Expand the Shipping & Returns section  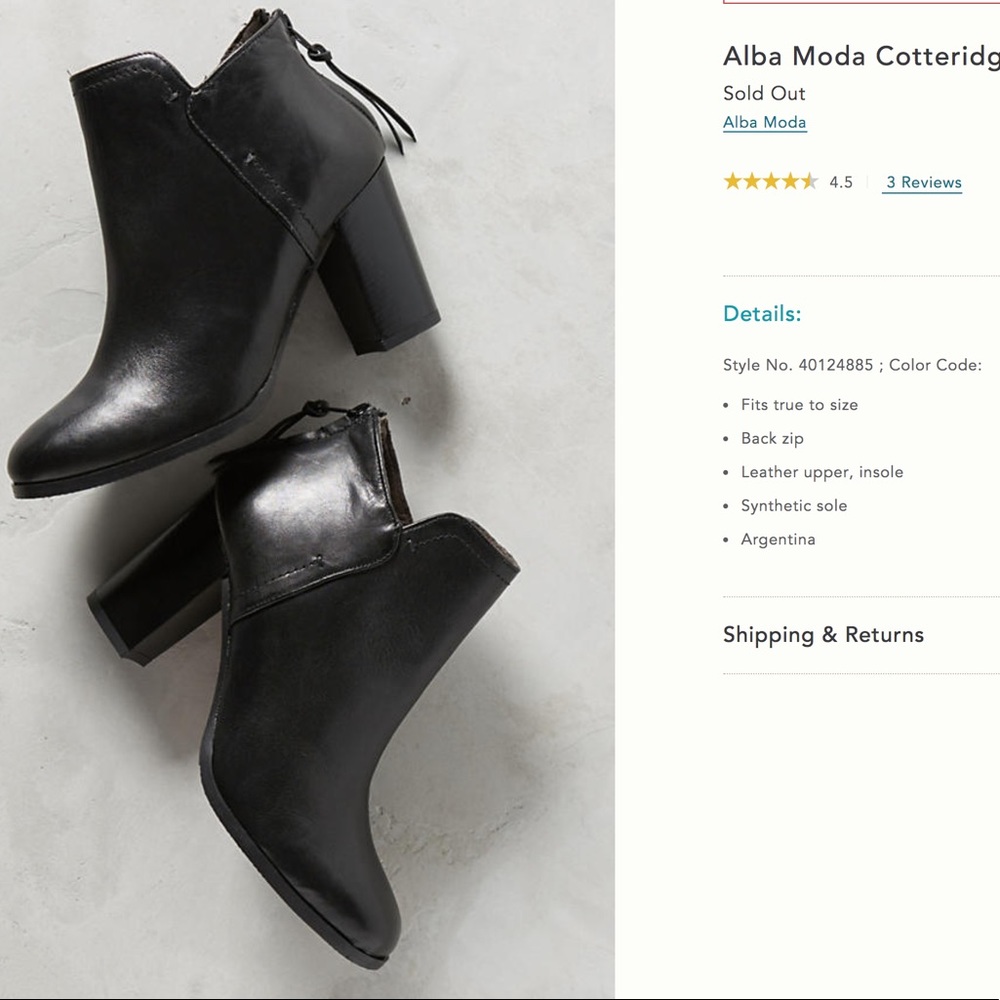[823, 635]
